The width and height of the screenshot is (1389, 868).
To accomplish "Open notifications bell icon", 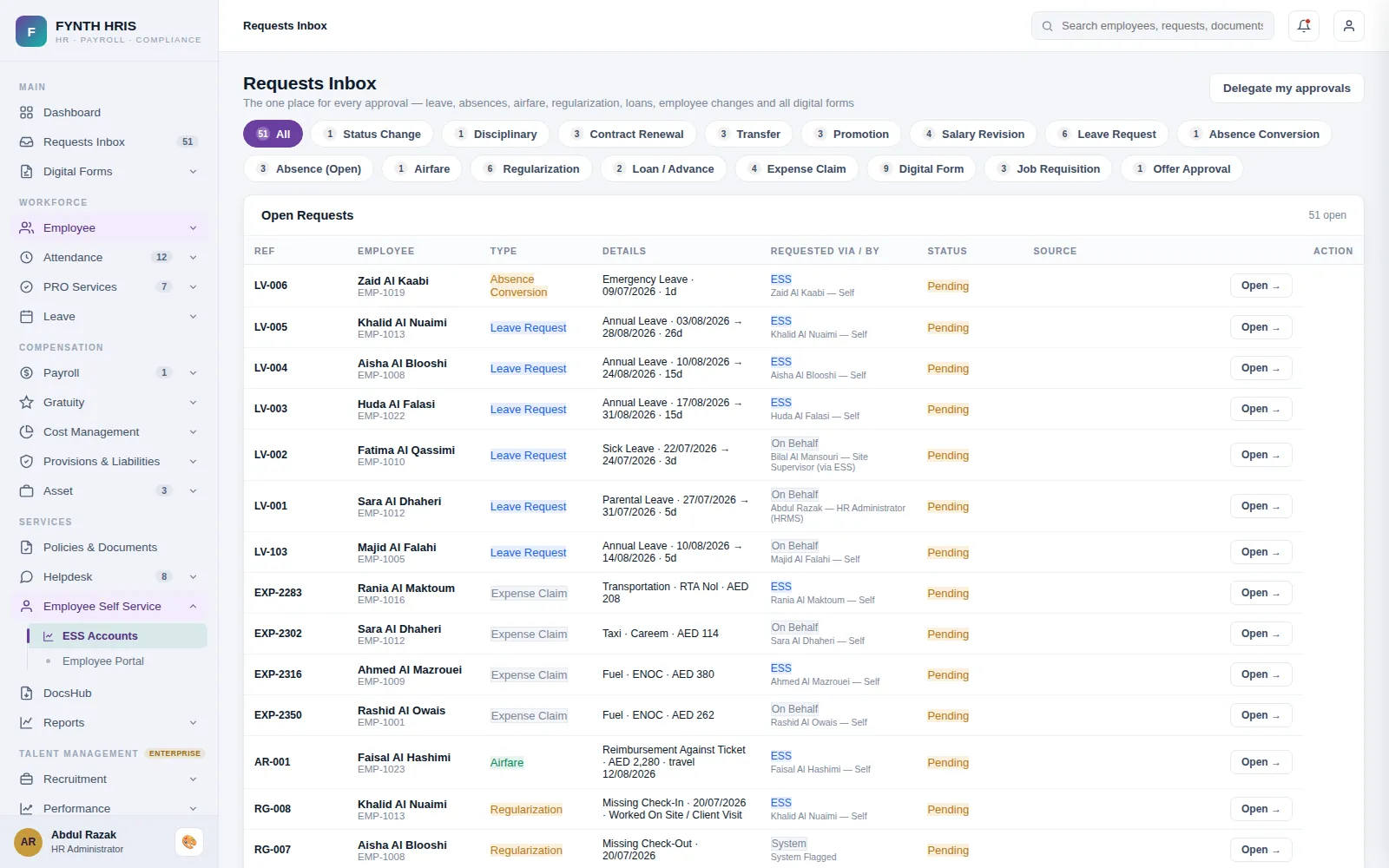I will 1304,26.
